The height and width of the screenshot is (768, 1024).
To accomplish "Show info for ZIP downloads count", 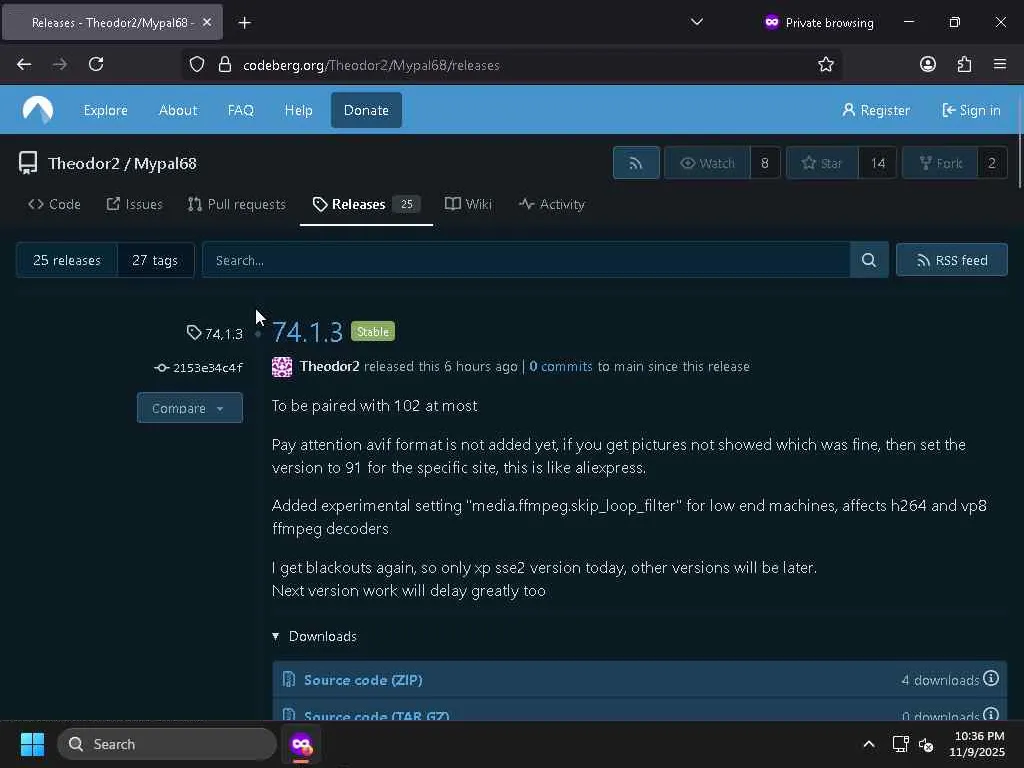I will 991,679.
